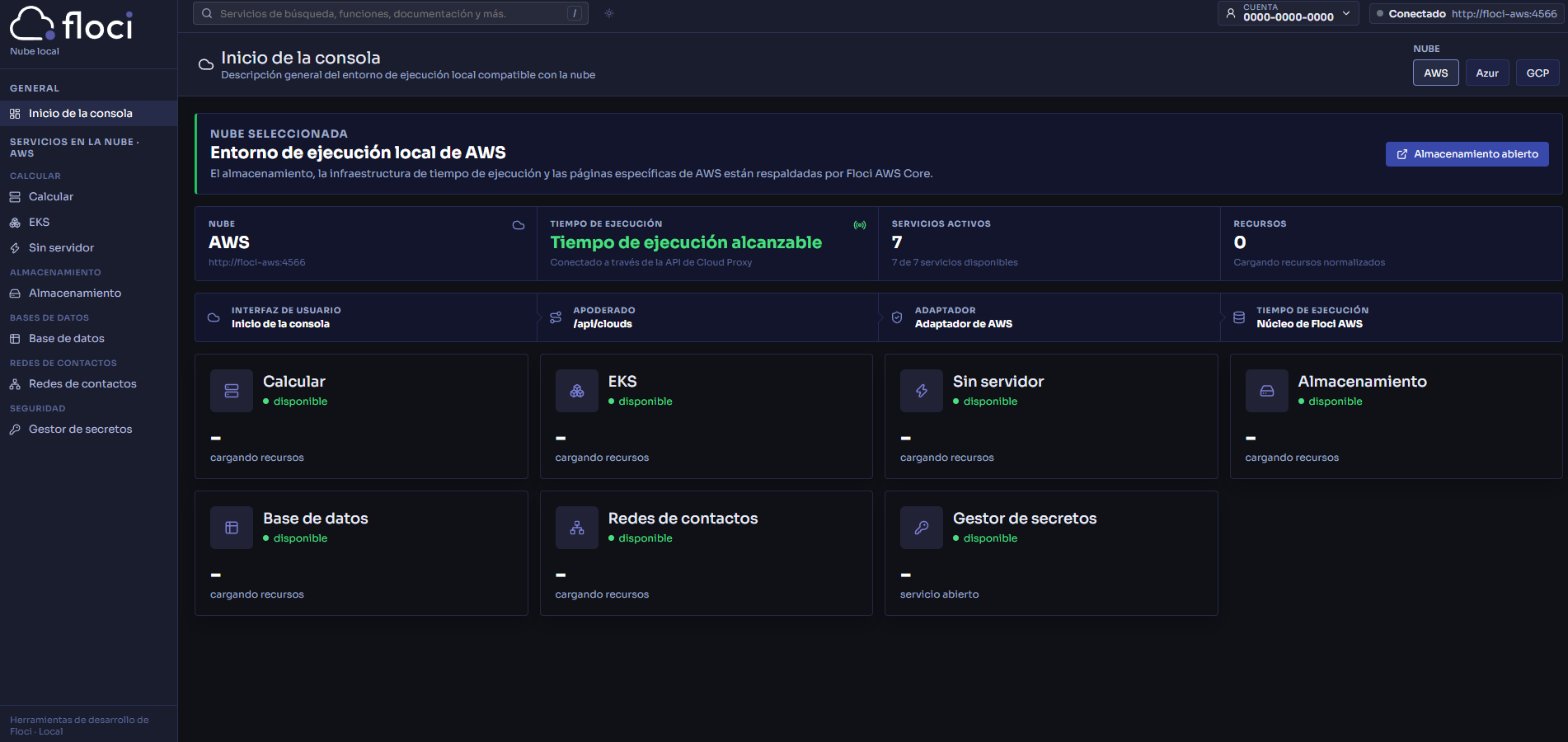Open Base de datos in the sidebar
The width and height of the screenshot is (1568, 742).
[88, 339]
